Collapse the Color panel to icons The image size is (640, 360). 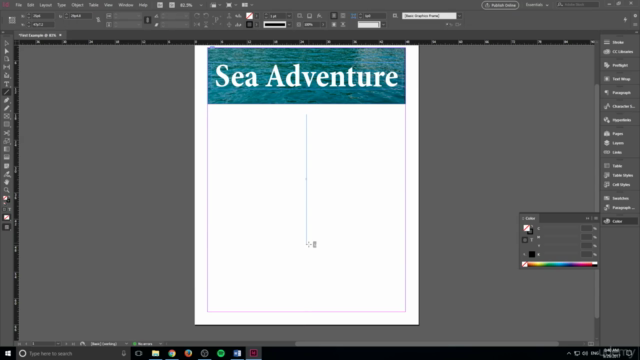[588, 218]
